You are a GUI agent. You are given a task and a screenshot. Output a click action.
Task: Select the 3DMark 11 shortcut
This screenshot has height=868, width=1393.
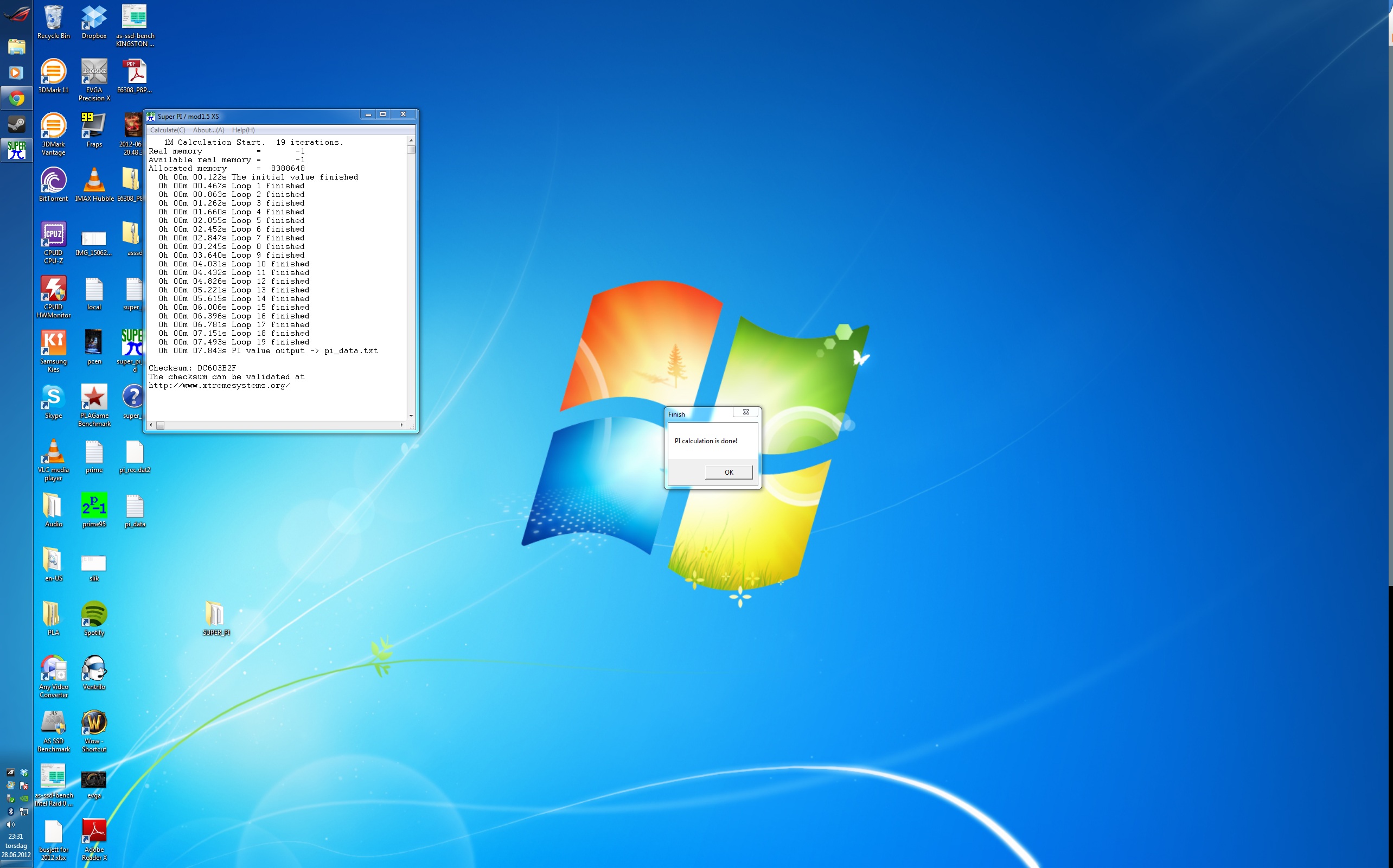coord(53,76)
